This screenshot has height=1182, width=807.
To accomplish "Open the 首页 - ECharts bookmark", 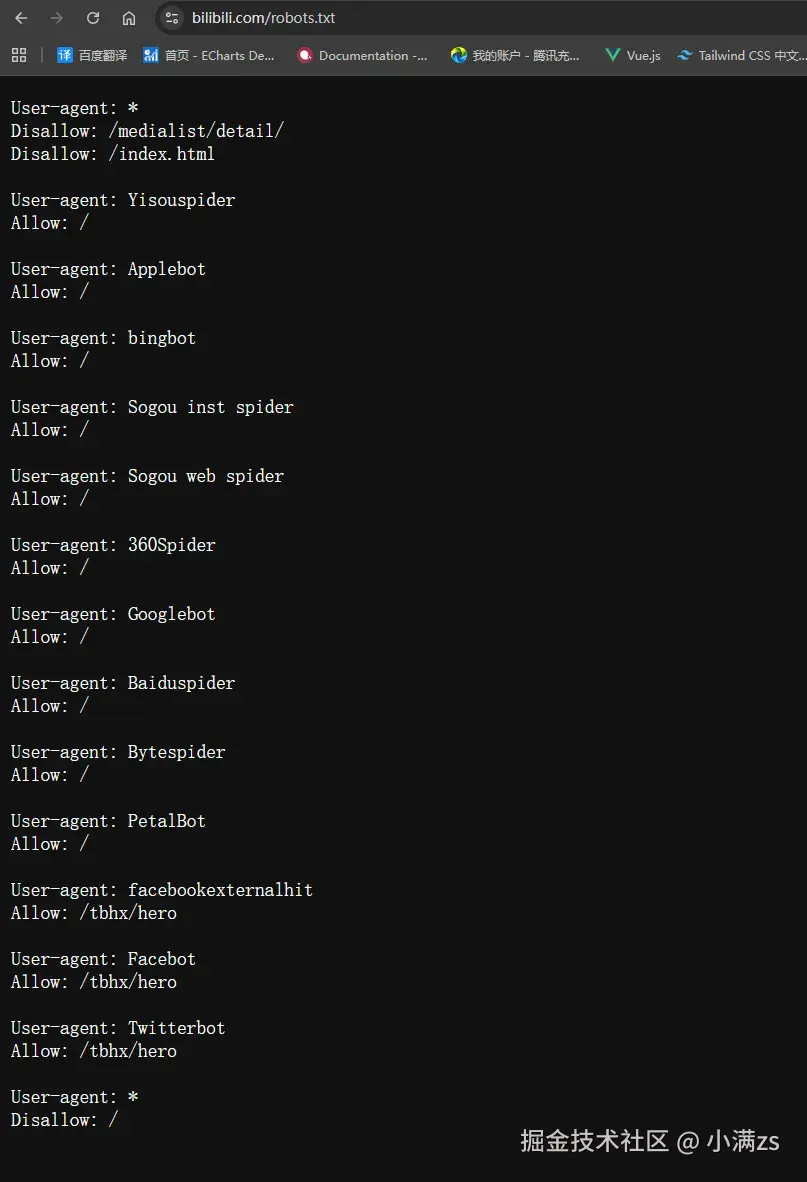I will click(x=209, y=55).
